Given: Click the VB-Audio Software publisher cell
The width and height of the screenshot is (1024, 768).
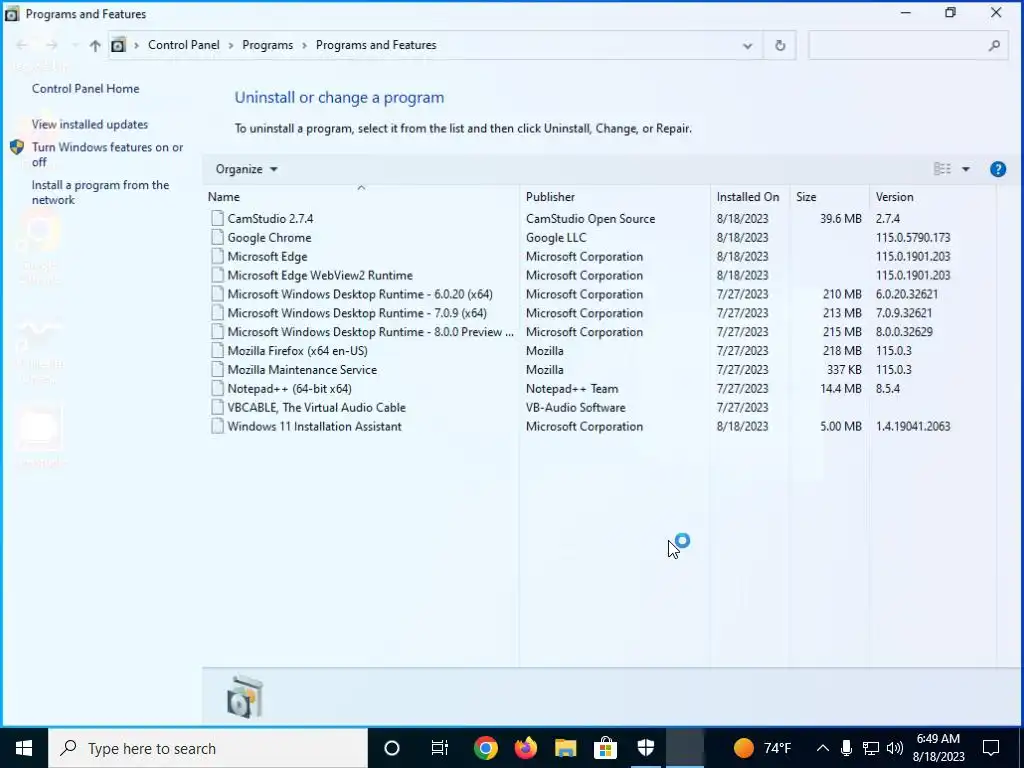Looking at the screenshot, I should [575, 408].
